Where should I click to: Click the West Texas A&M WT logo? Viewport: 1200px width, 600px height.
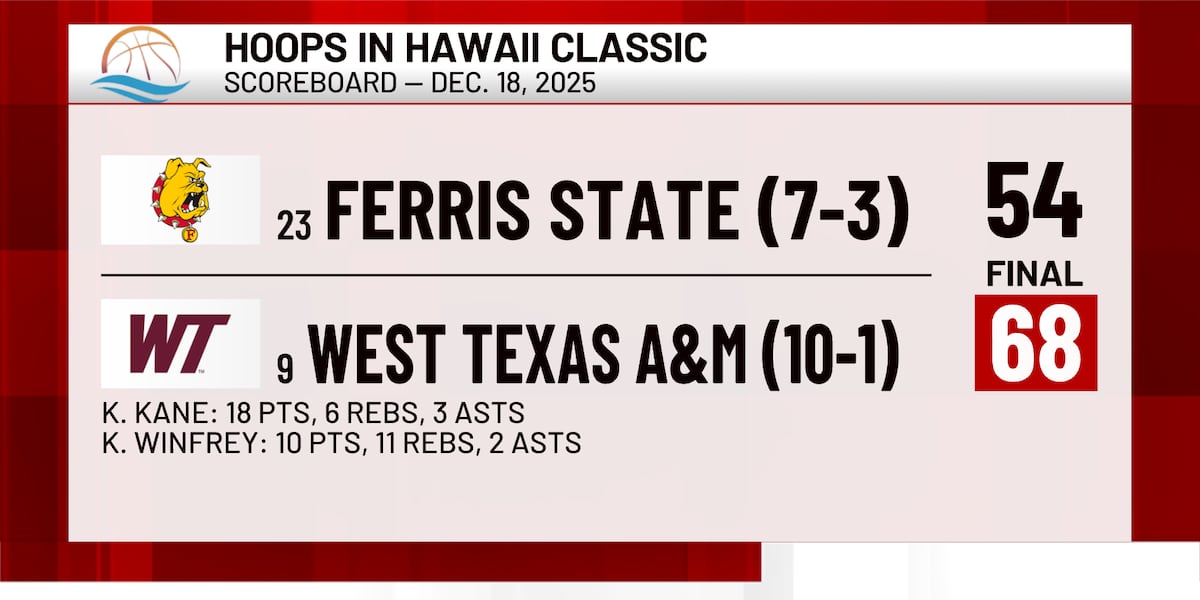coord(180,343)
